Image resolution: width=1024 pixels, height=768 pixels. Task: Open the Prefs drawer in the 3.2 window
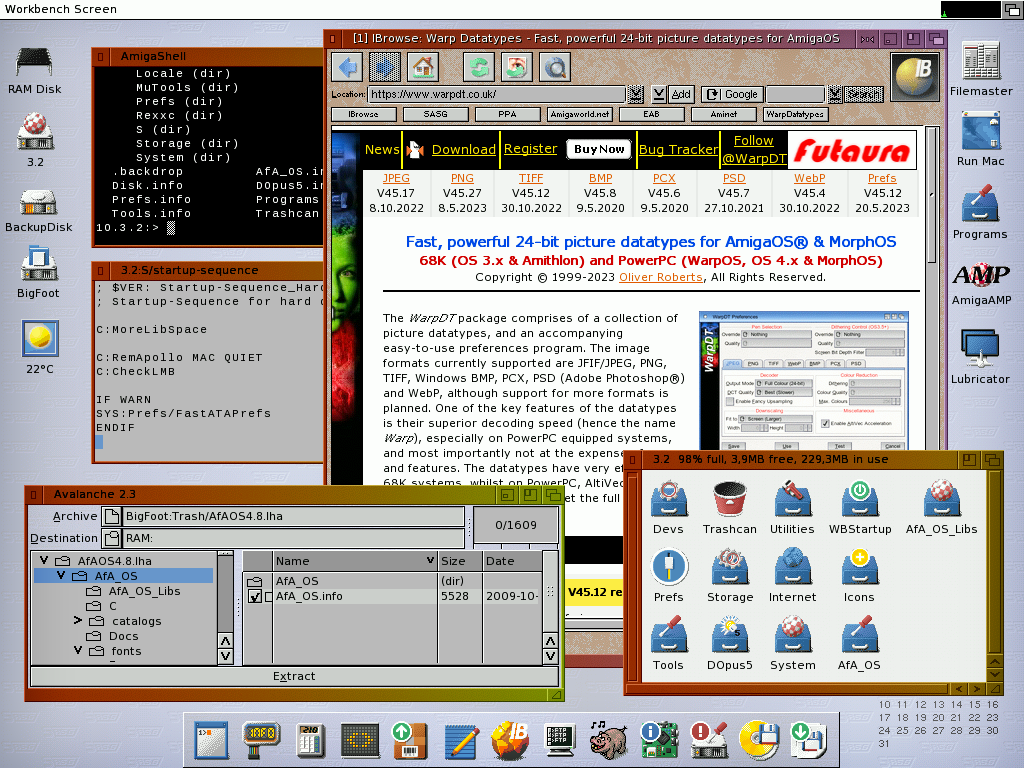coord(669,576)
